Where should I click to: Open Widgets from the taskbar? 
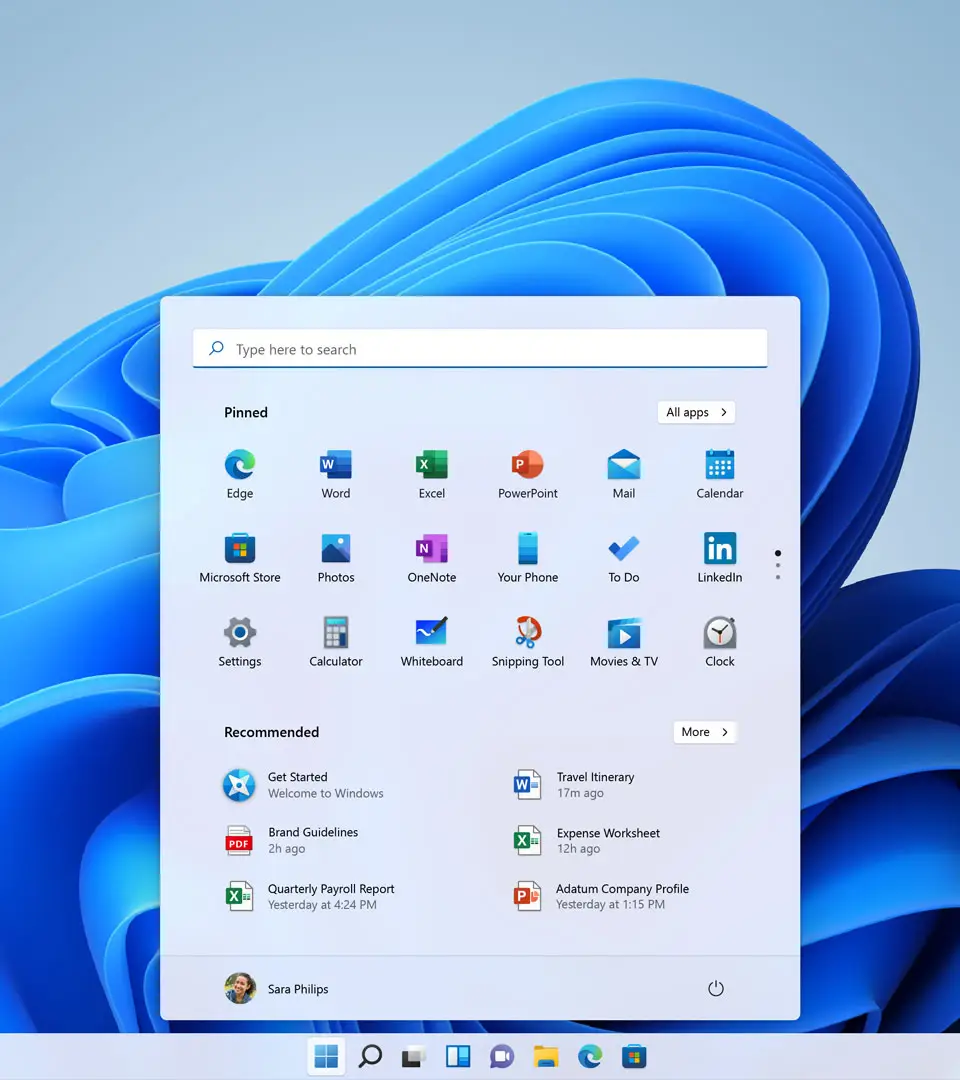coord(458,1056)
